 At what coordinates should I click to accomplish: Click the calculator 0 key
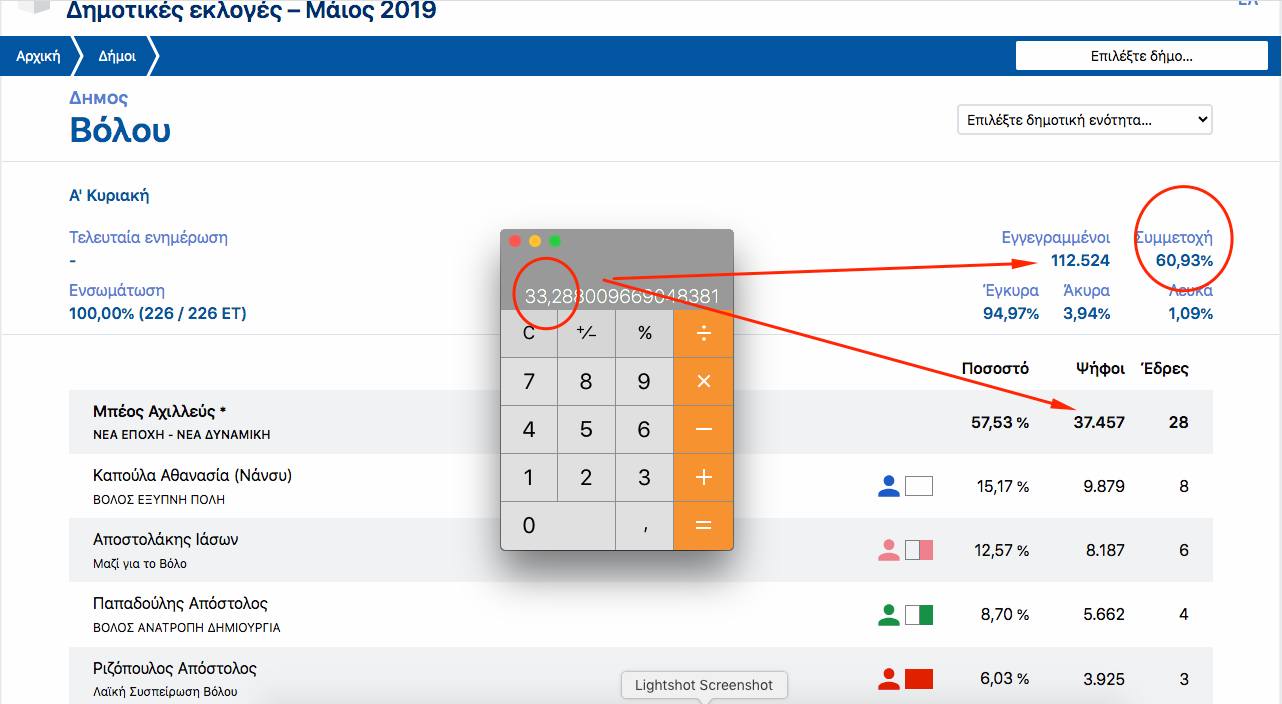pos(558,525)
